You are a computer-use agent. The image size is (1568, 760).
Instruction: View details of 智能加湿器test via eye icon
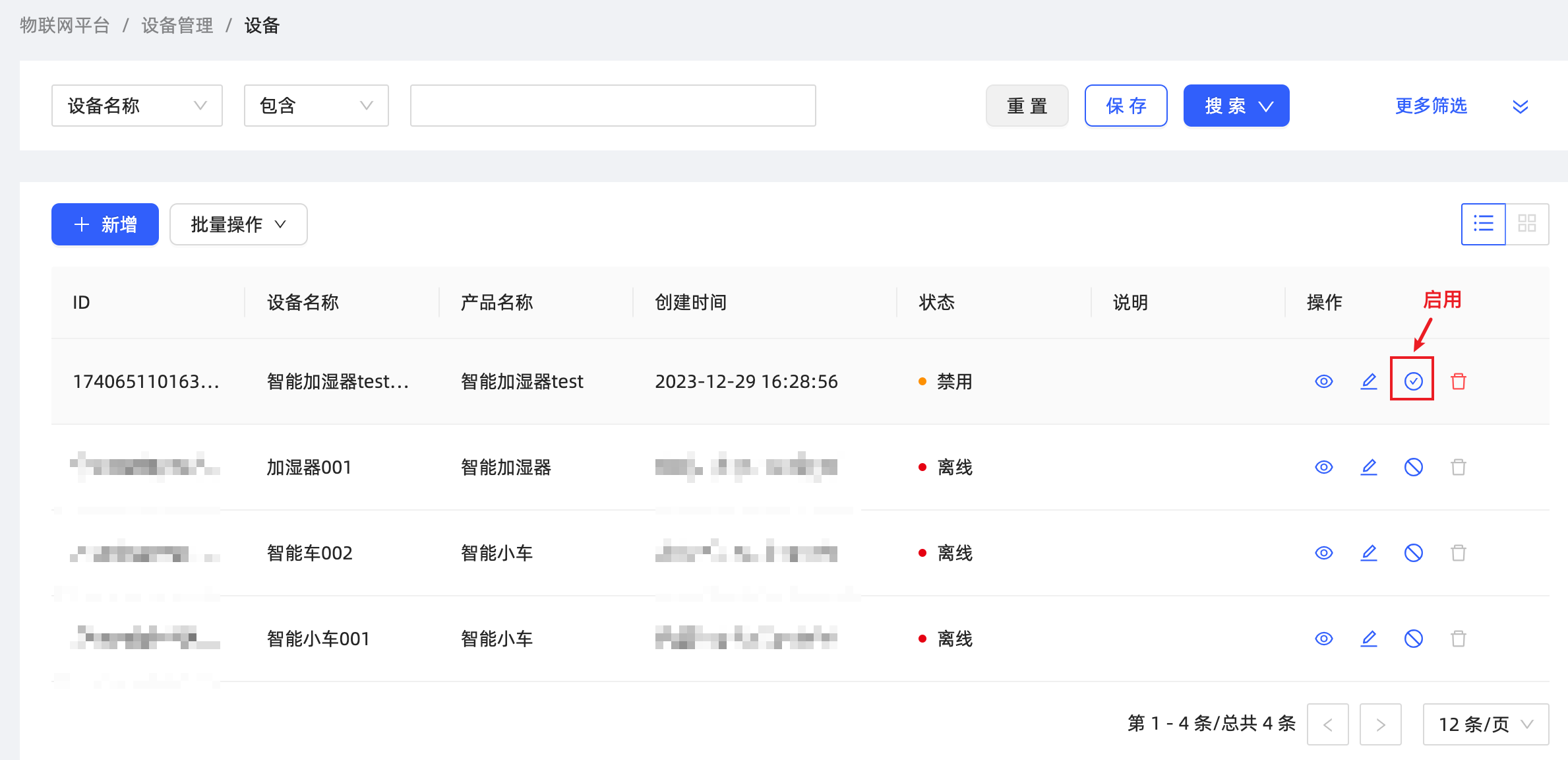coord(1323,381)
